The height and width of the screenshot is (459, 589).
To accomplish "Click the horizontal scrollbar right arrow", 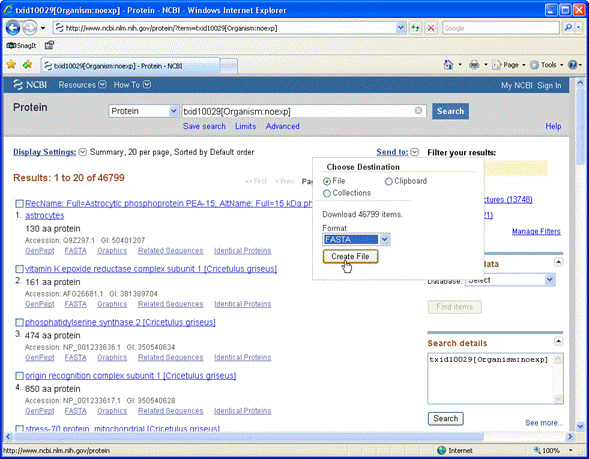I will click(x=570, y=437).
